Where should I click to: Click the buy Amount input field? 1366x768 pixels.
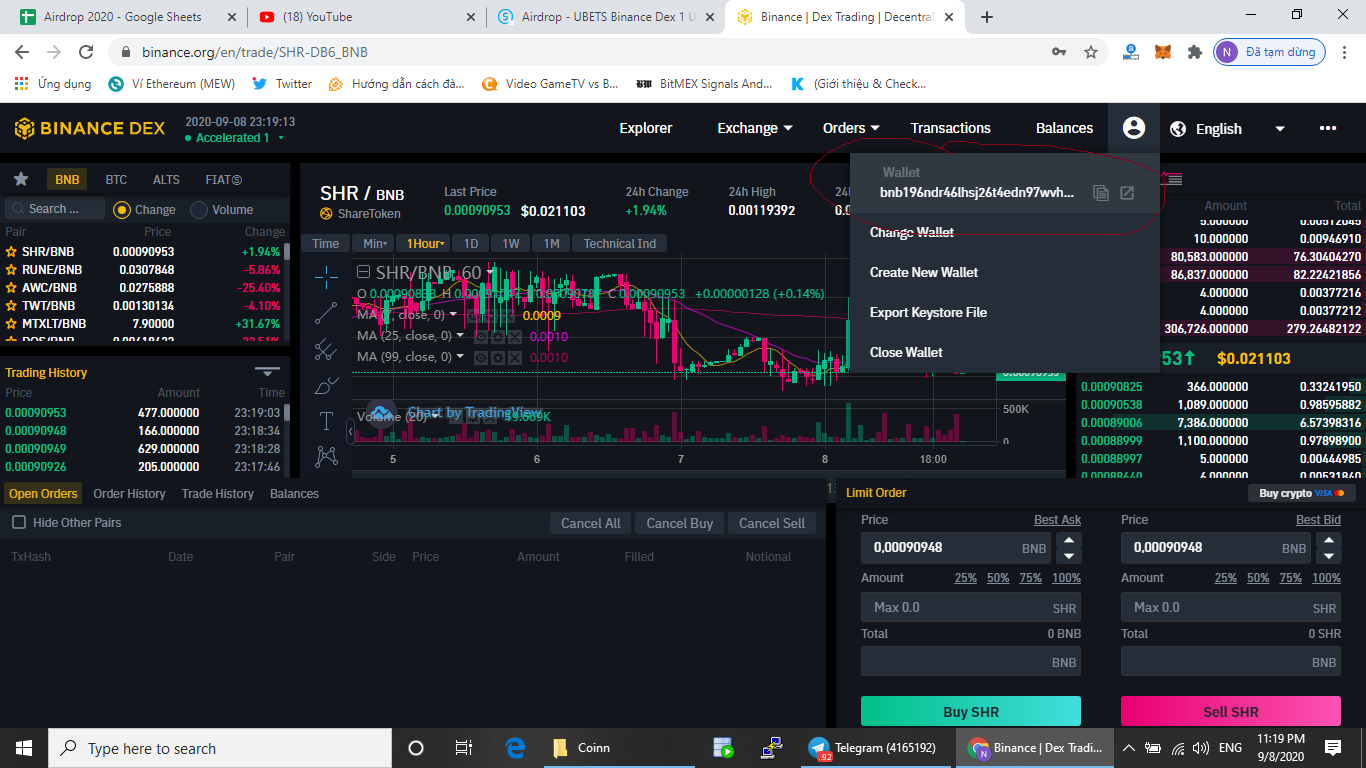[971, 607]
